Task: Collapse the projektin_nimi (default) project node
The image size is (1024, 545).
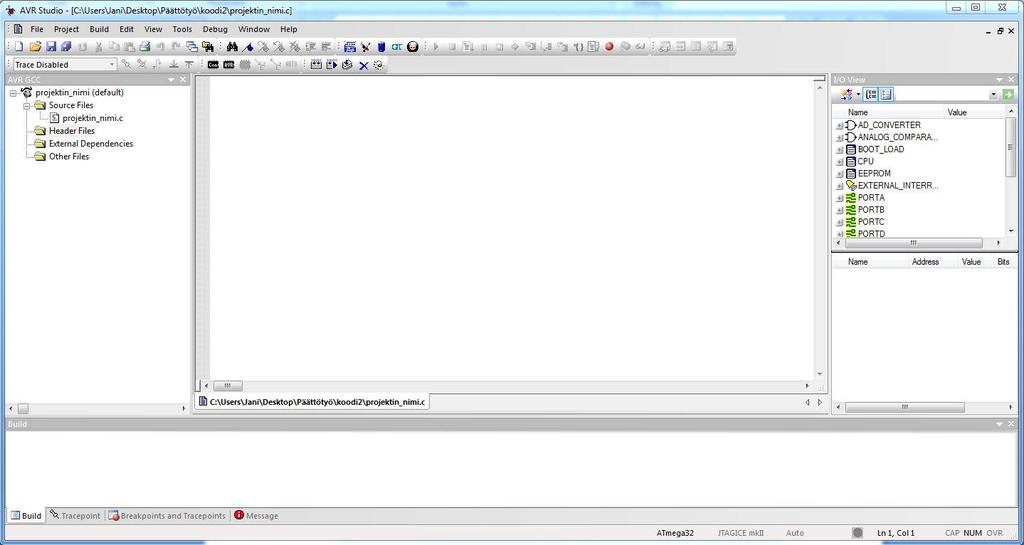Action: [13, 93]
